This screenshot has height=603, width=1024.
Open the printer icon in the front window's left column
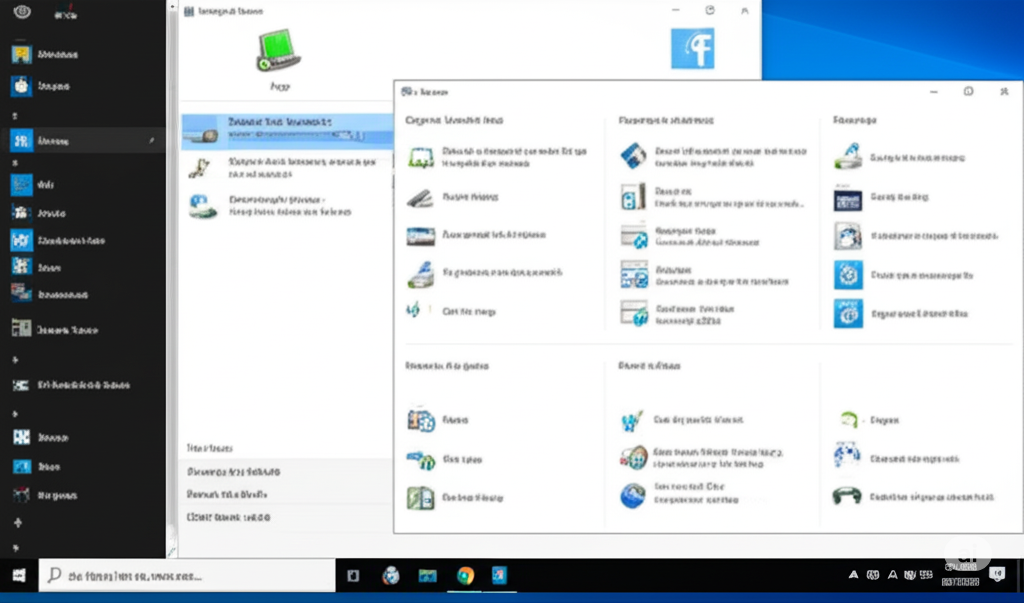pyautogui.click(x=421, y=274)
